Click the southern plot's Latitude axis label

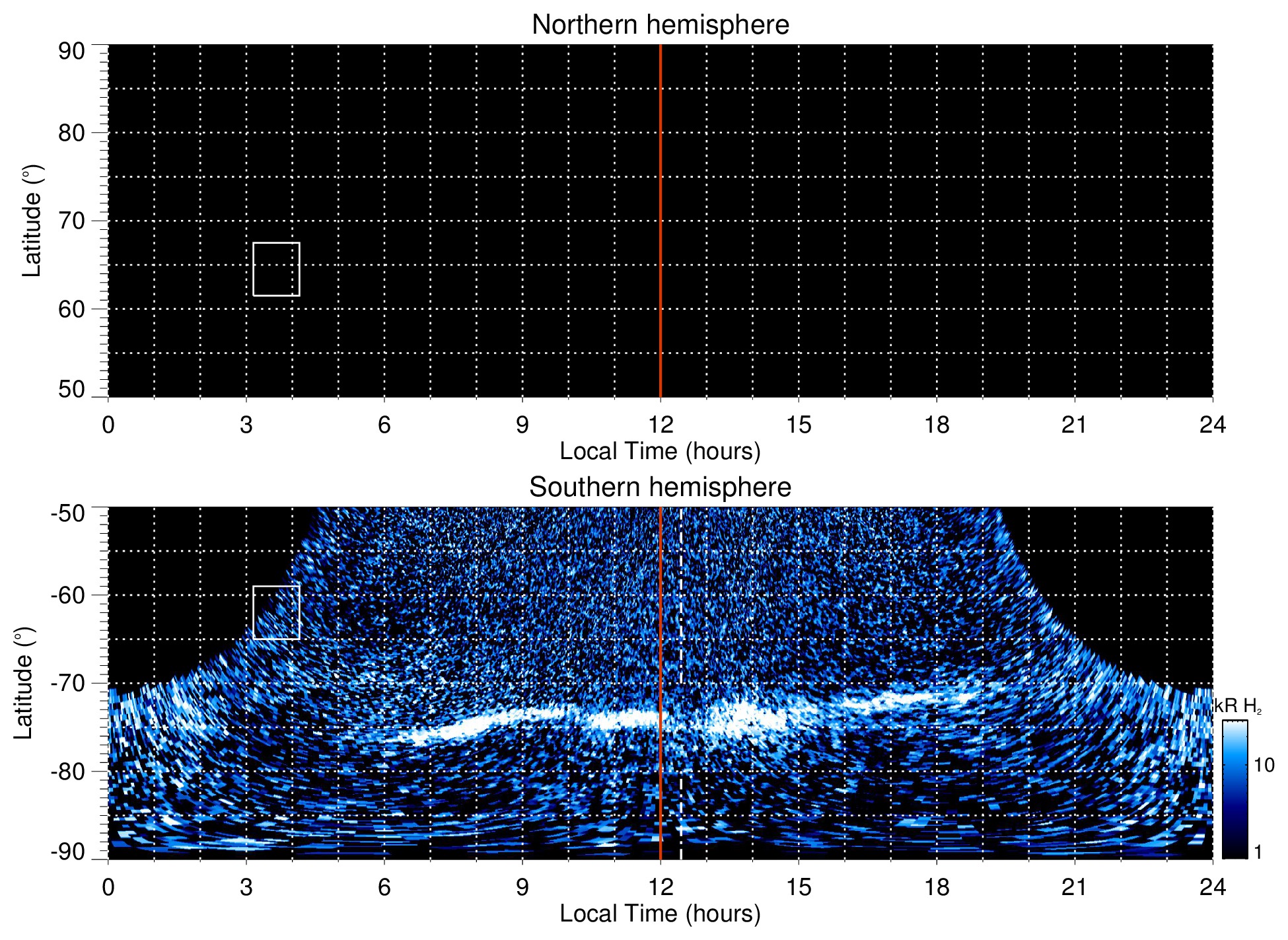pos(24,683)
